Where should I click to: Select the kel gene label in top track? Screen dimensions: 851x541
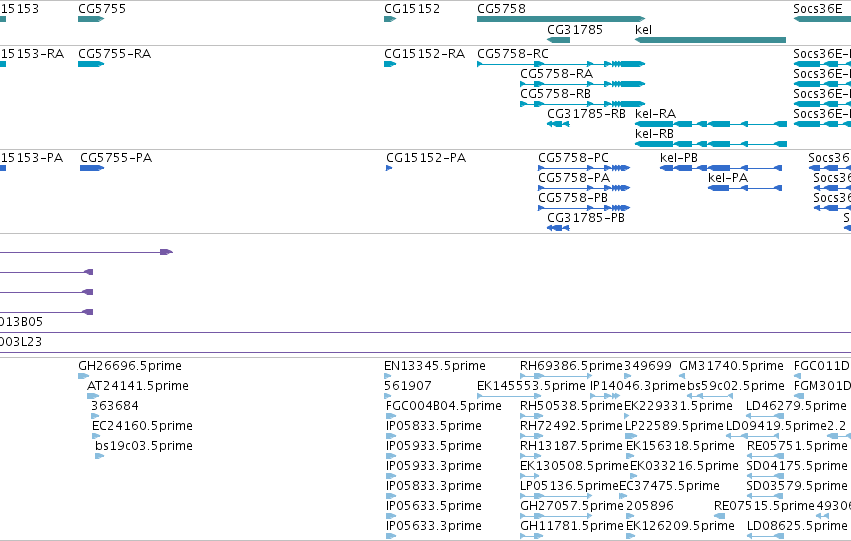tap(643, 29)
